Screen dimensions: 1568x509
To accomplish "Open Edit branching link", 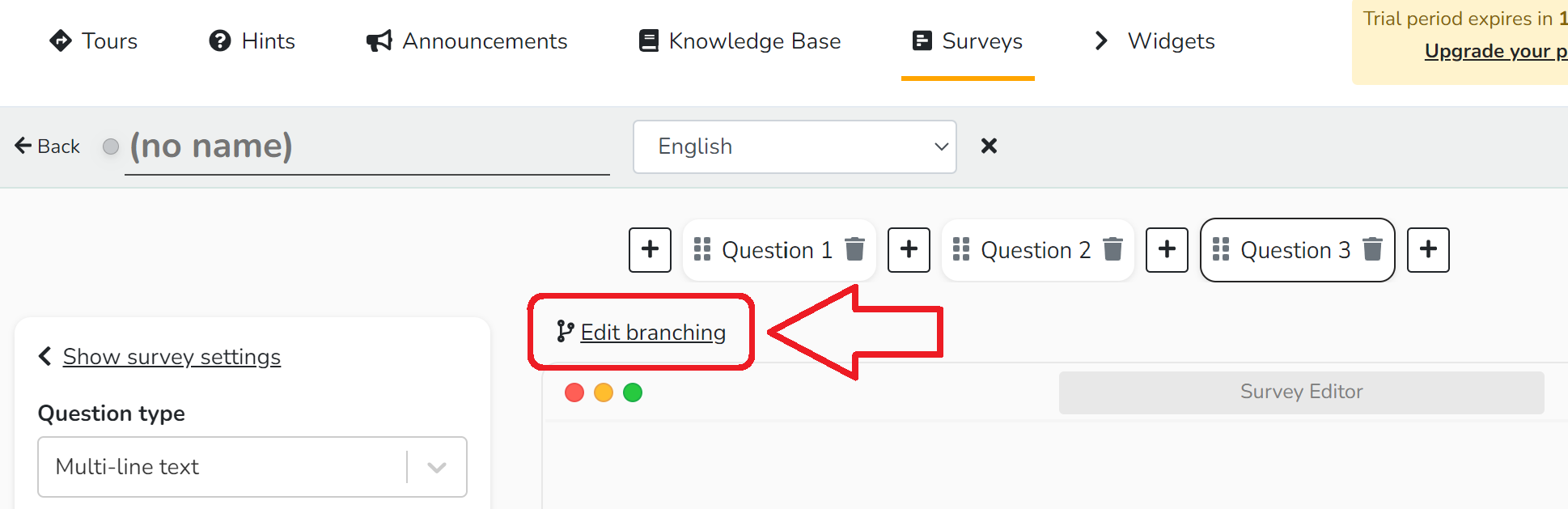I will (653, 333).
